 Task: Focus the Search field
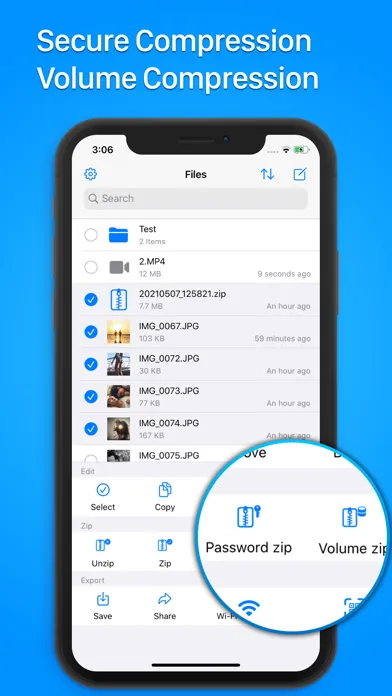click(x=196, y=198)
